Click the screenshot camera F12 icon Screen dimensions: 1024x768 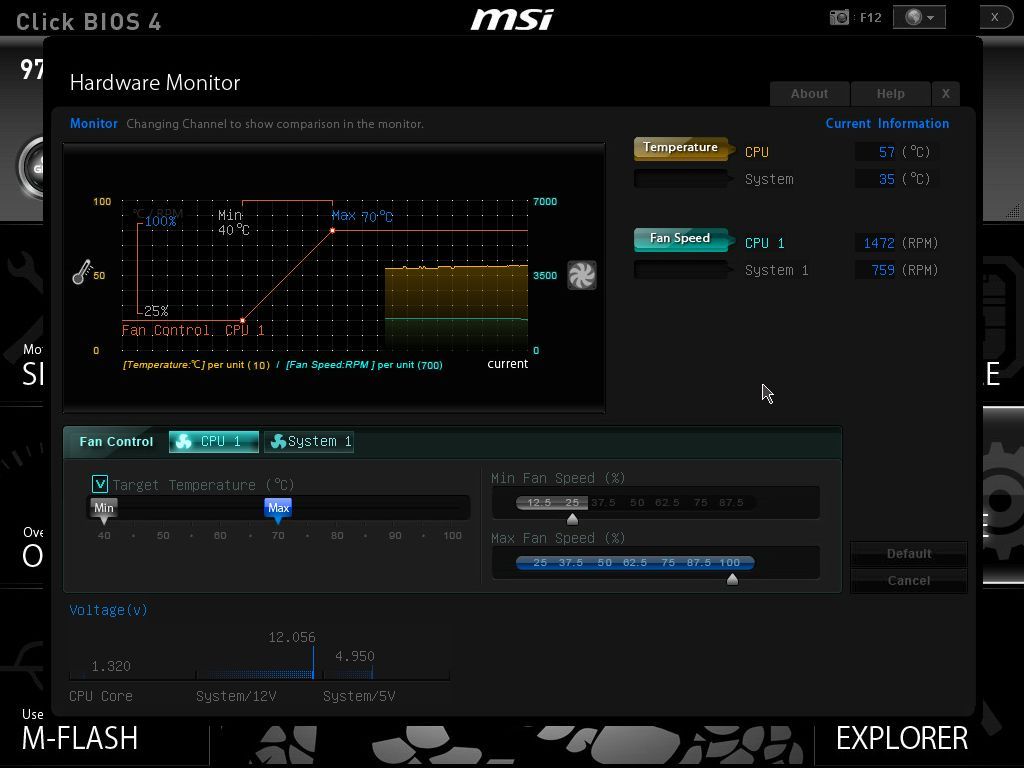[839, 17]
